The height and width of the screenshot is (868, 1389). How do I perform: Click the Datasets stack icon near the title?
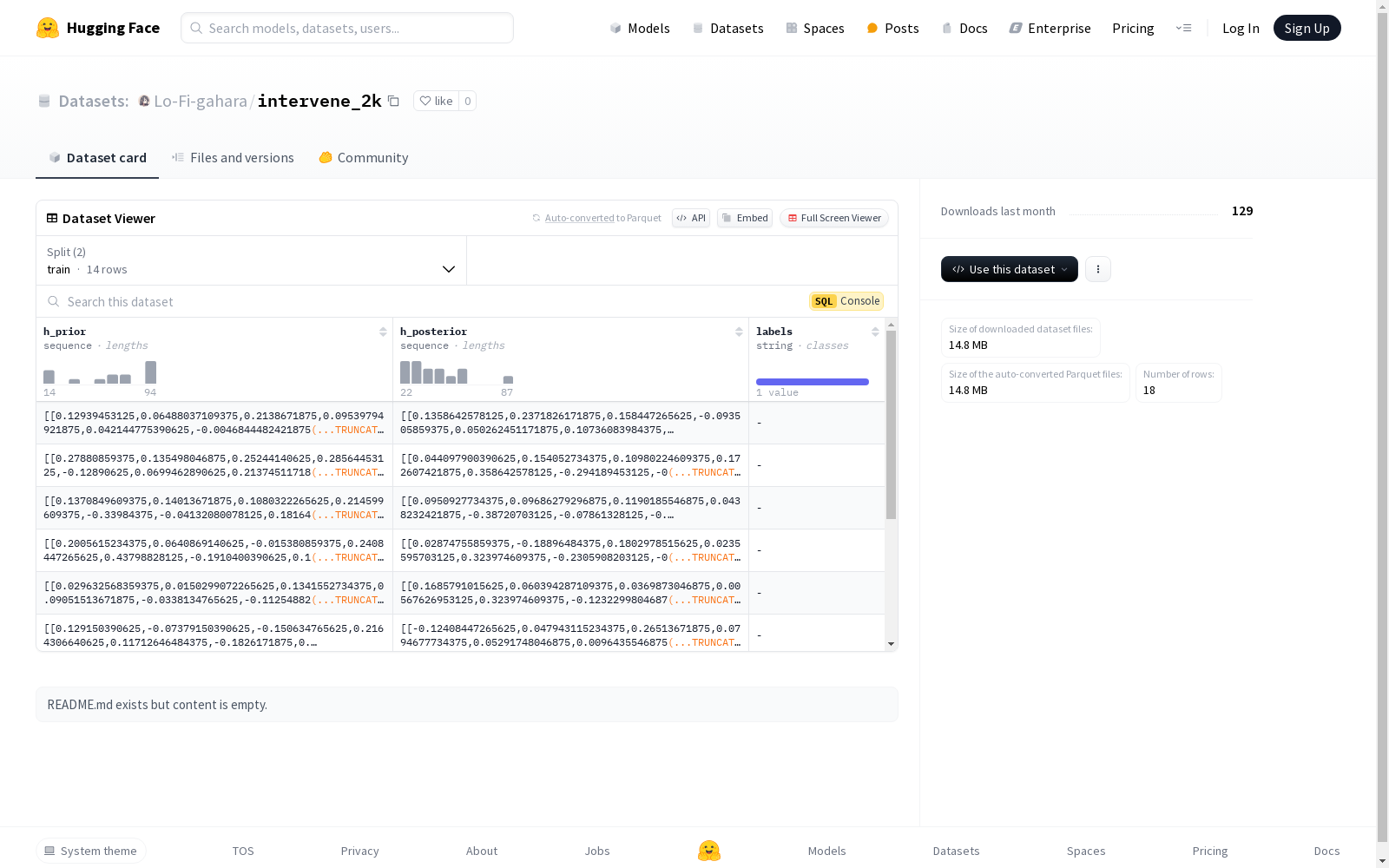[44, 101]
